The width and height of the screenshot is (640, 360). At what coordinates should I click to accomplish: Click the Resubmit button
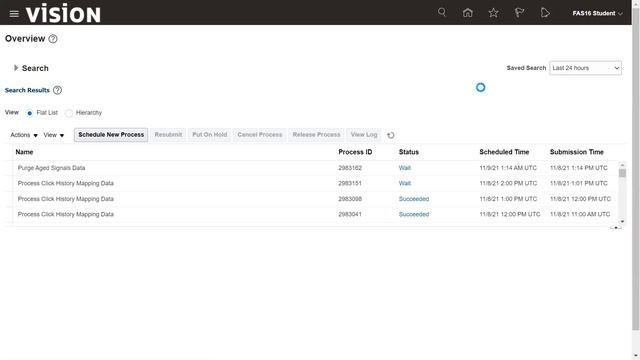(x=168, y=135)
